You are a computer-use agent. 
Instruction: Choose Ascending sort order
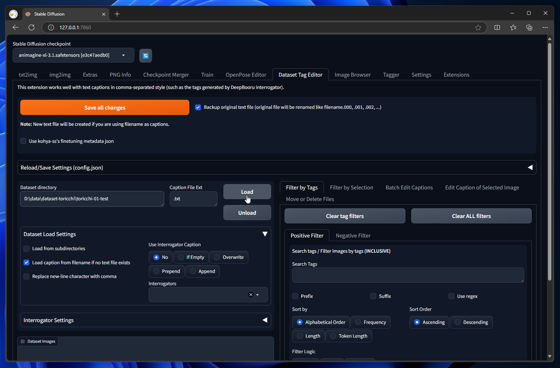point(429,322)
